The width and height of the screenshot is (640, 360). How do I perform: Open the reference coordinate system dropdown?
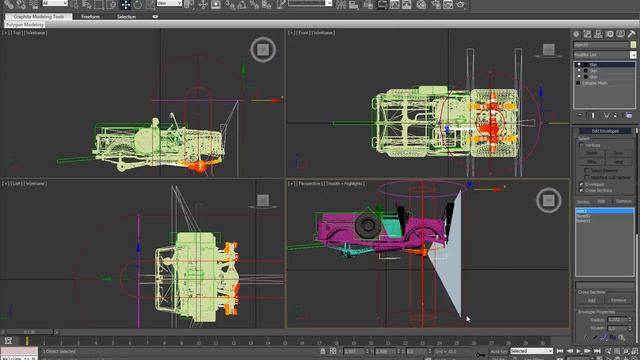click(x=169, y=3)
